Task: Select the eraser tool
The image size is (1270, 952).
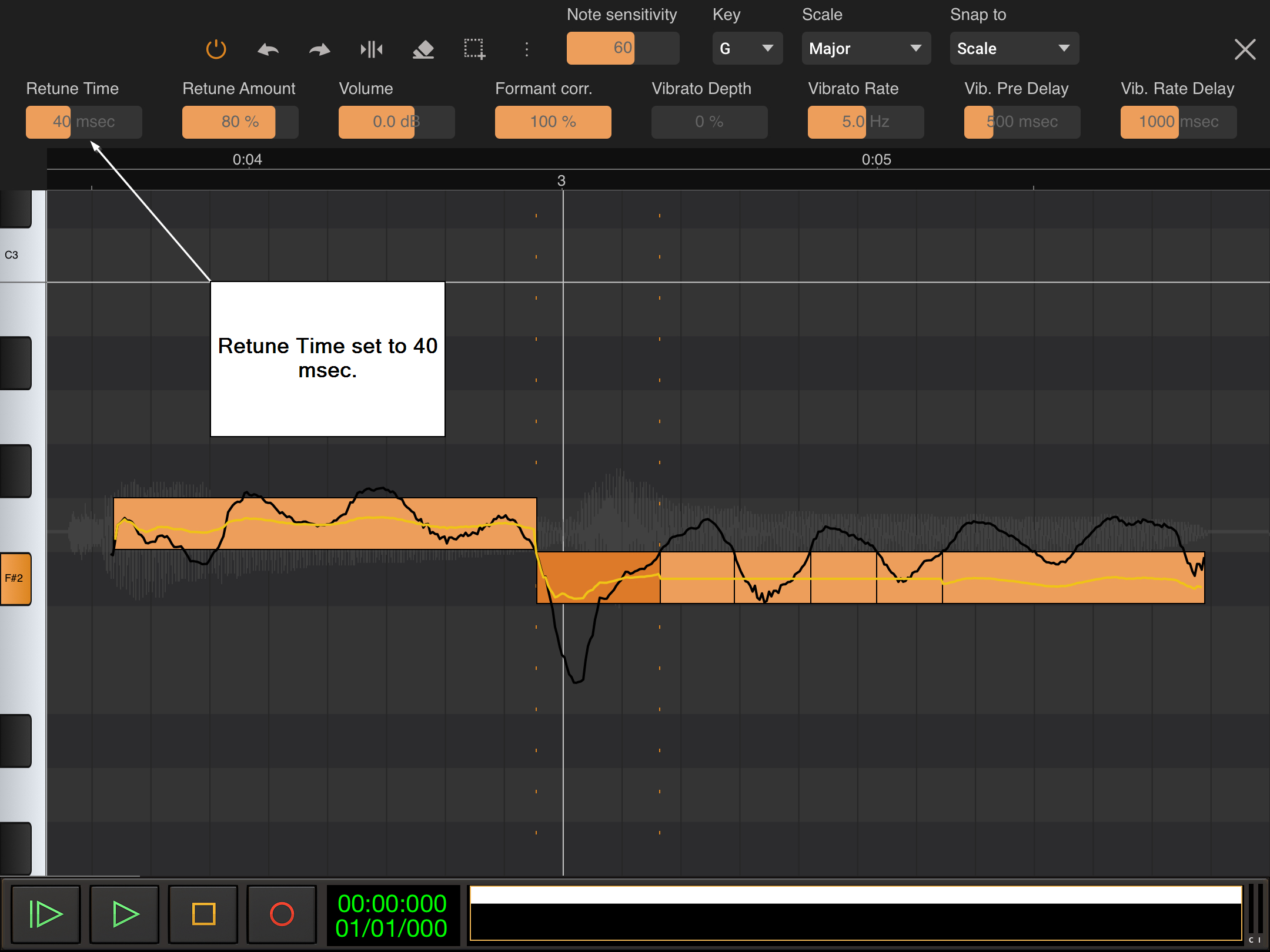Action: click(x=423, y=49)
